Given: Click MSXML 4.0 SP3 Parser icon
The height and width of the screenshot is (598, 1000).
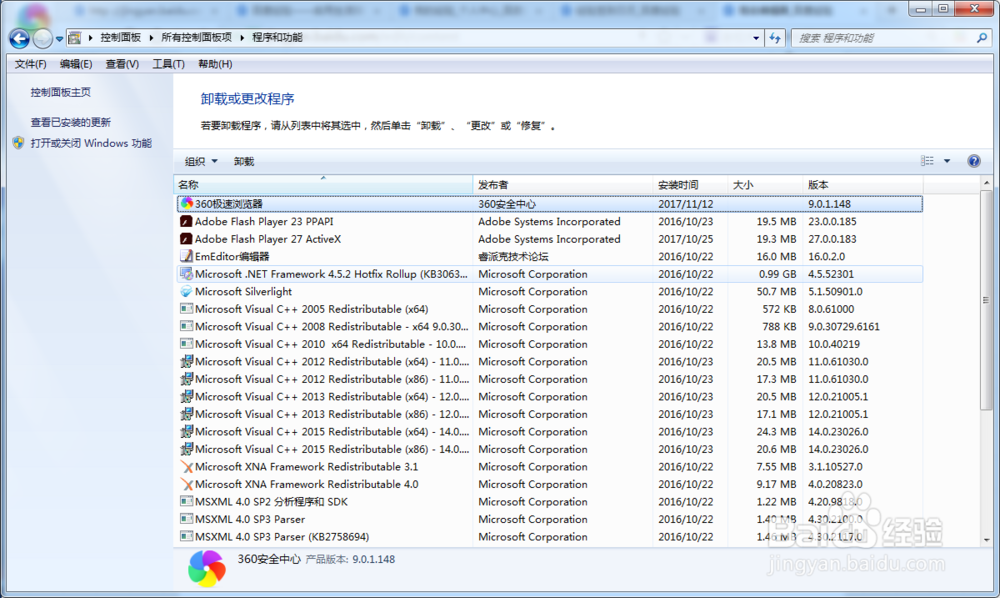Looking at the screenshot, I should (x=186, y=520).
